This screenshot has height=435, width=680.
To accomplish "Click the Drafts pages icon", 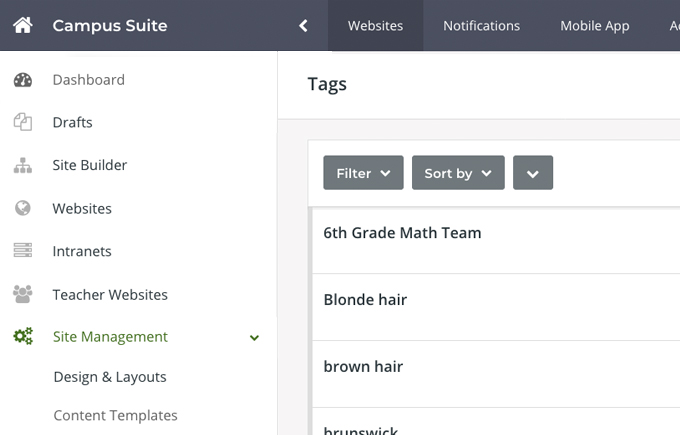I will pyautogui.click(x=23, y=123).
